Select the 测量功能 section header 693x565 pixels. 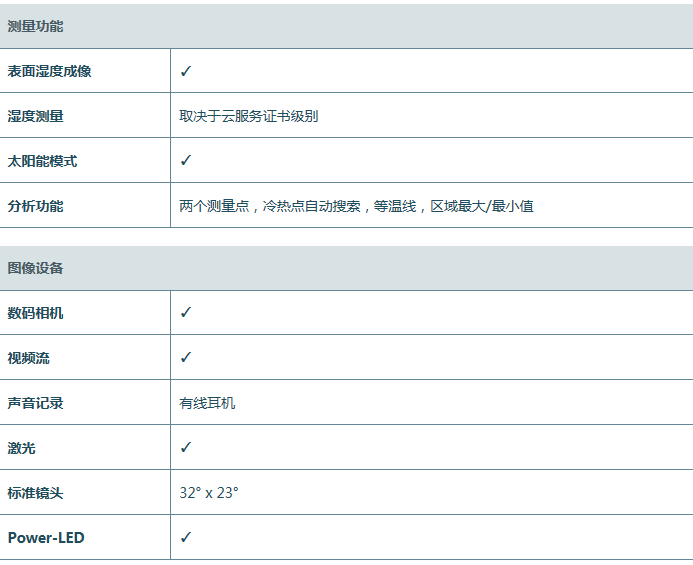[x=35, y=26]
